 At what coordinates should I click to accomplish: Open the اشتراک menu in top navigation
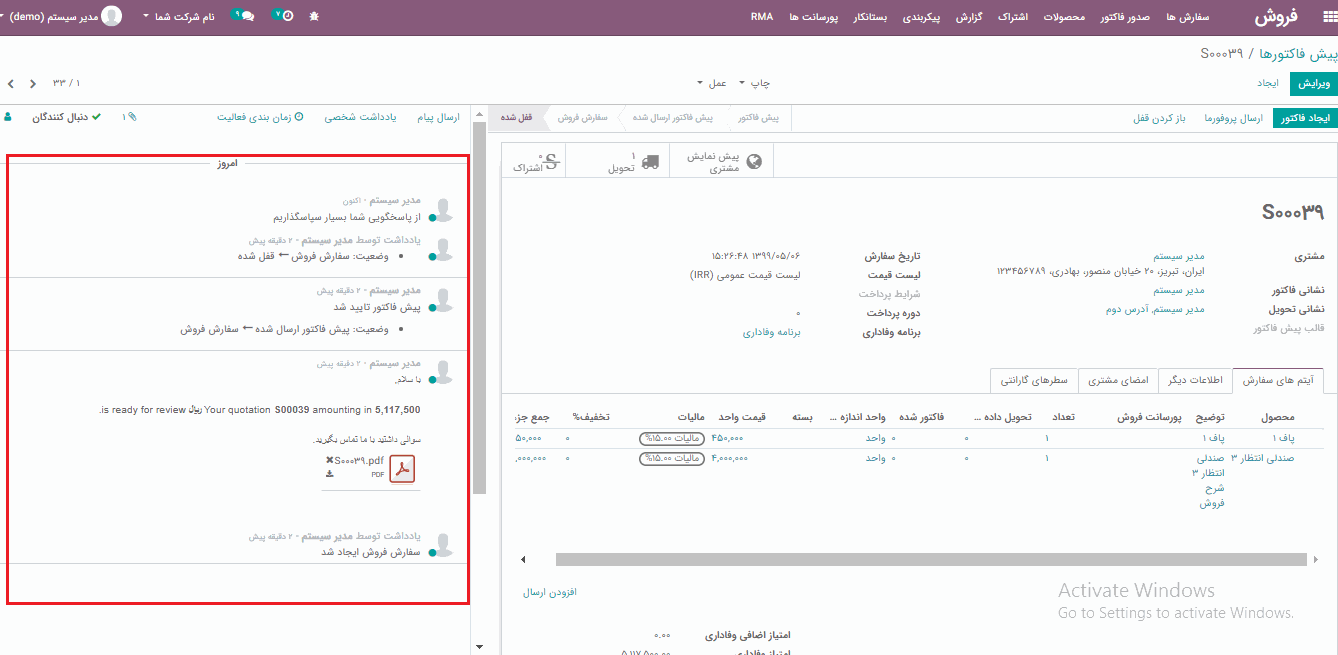(1013, 17)
